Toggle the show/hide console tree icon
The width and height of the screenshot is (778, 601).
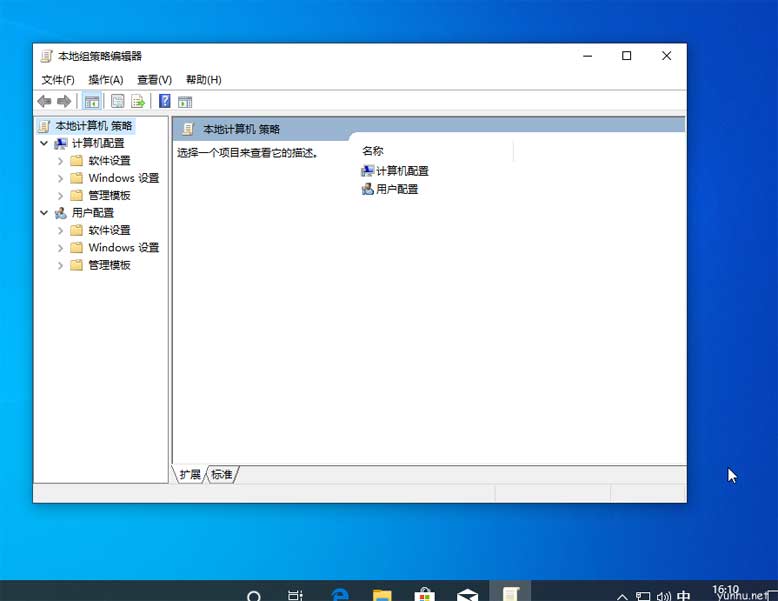92,102
